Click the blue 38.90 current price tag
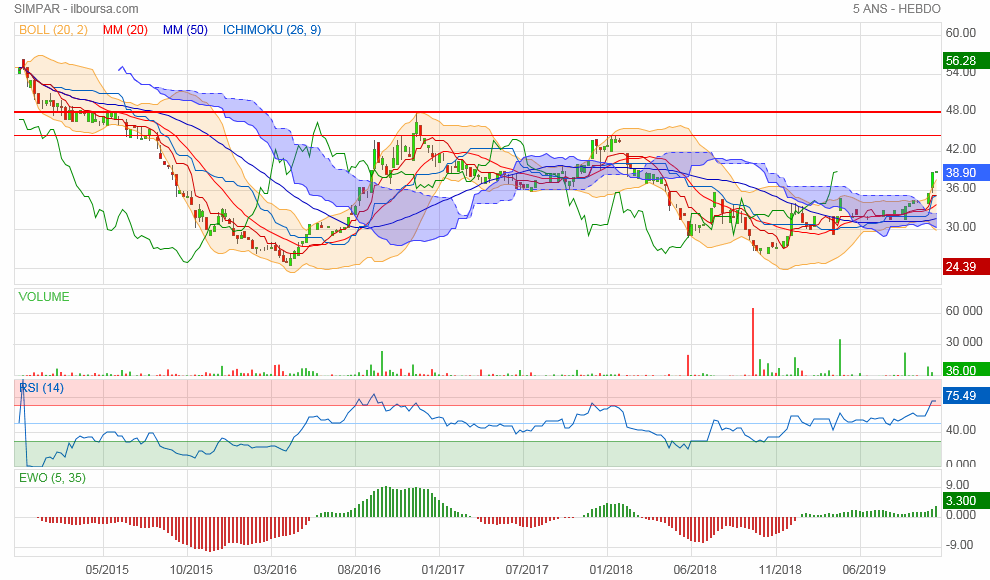This screenshot has height=580, width=990. pyautogui.click(x=966, y=172)
